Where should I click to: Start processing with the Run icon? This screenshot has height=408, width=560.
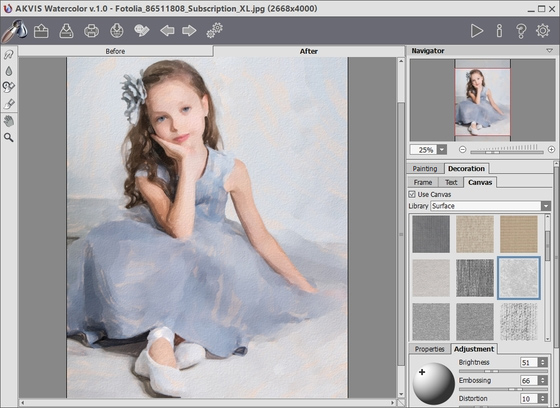tap(477, 31)
